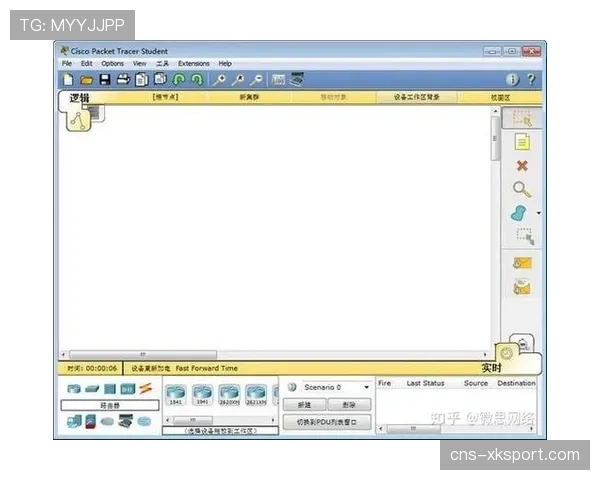Open the File menu
The image size is (600, 480).
[x=67, y=64]
